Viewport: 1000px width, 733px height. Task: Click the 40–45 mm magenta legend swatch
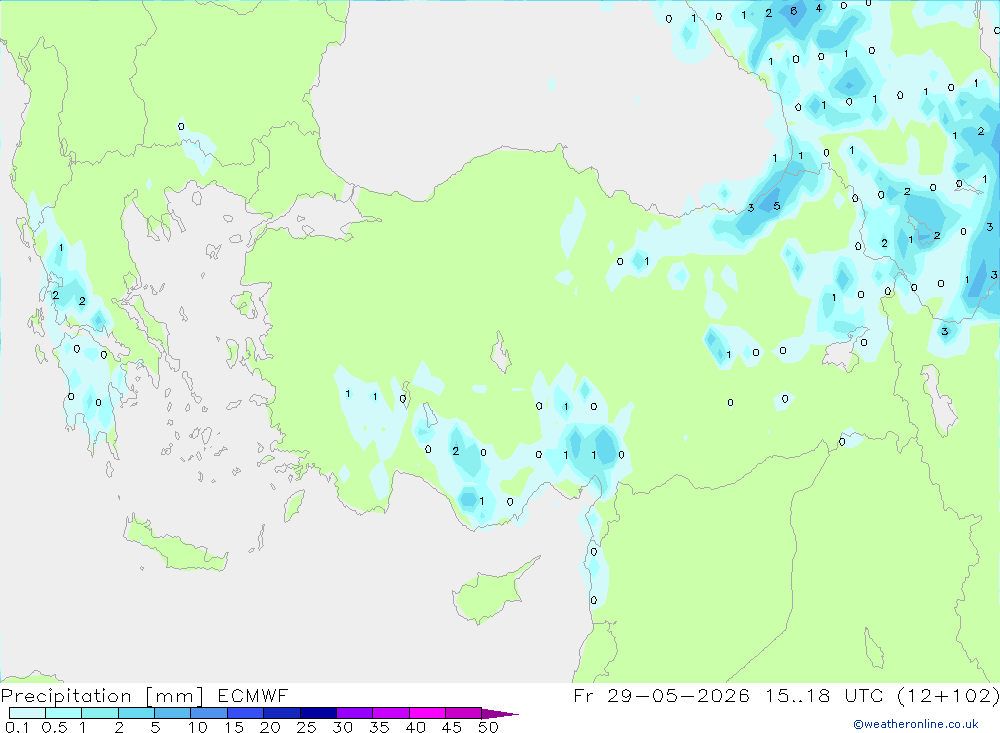(427, 713)
